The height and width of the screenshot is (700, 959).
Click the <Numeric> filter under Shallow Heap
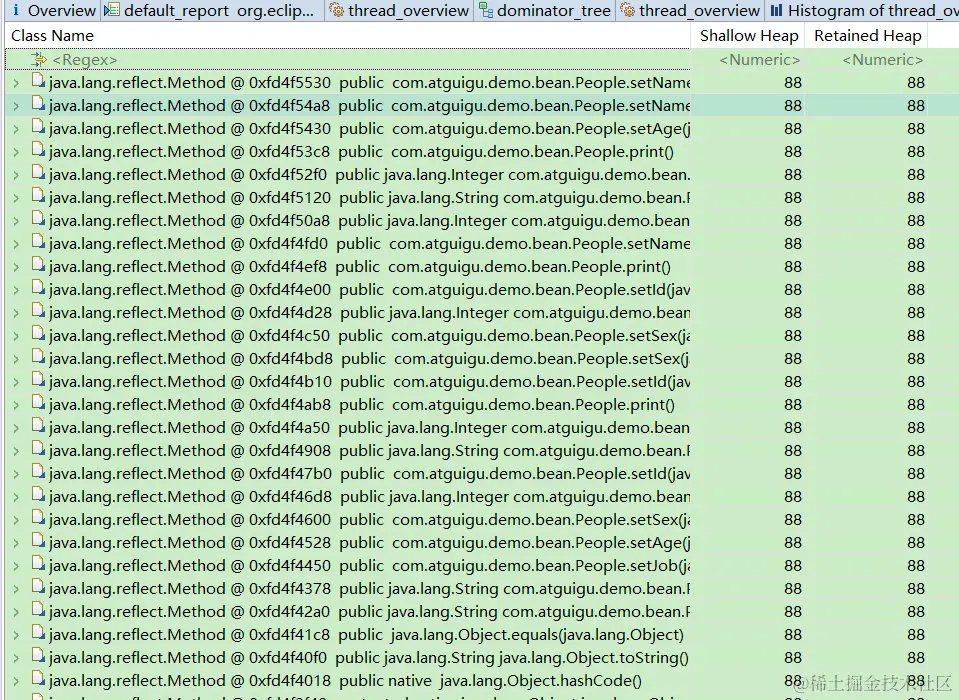760,60
